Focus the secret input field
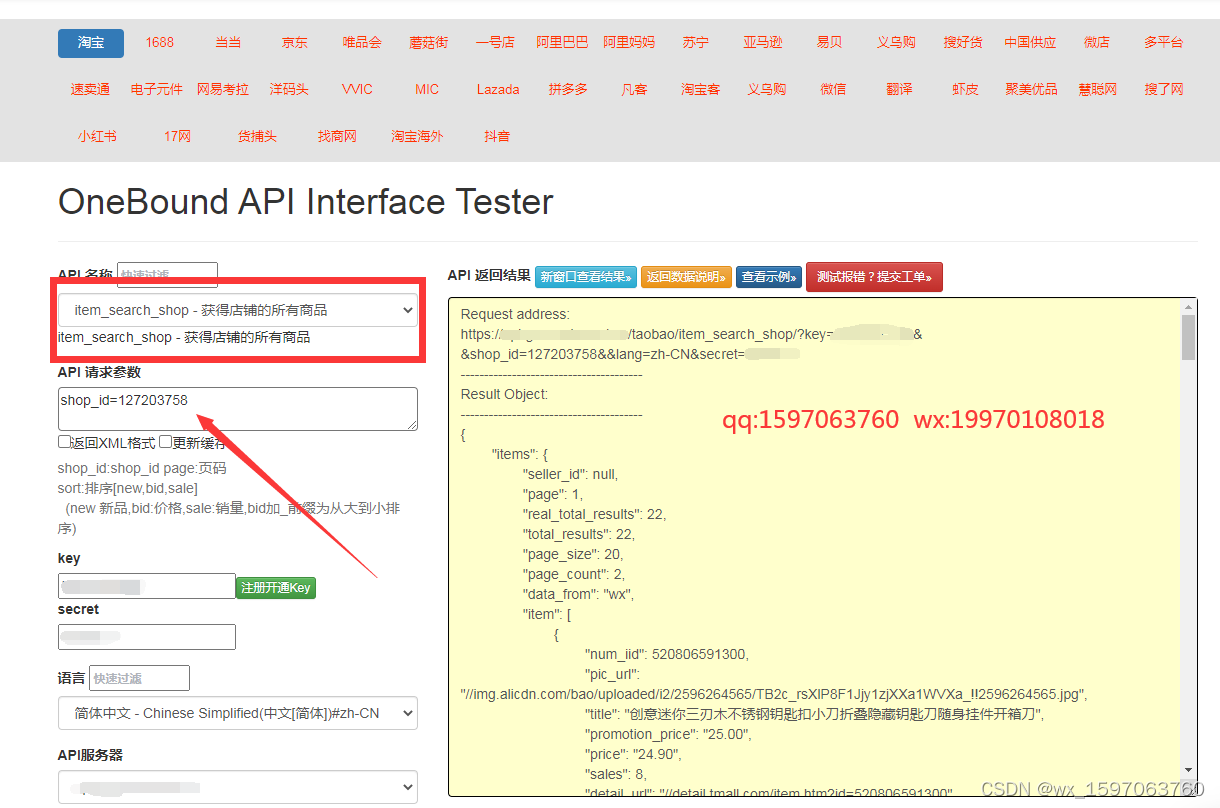The height and width of the screenshot is (808, 1220). (147, 637)
